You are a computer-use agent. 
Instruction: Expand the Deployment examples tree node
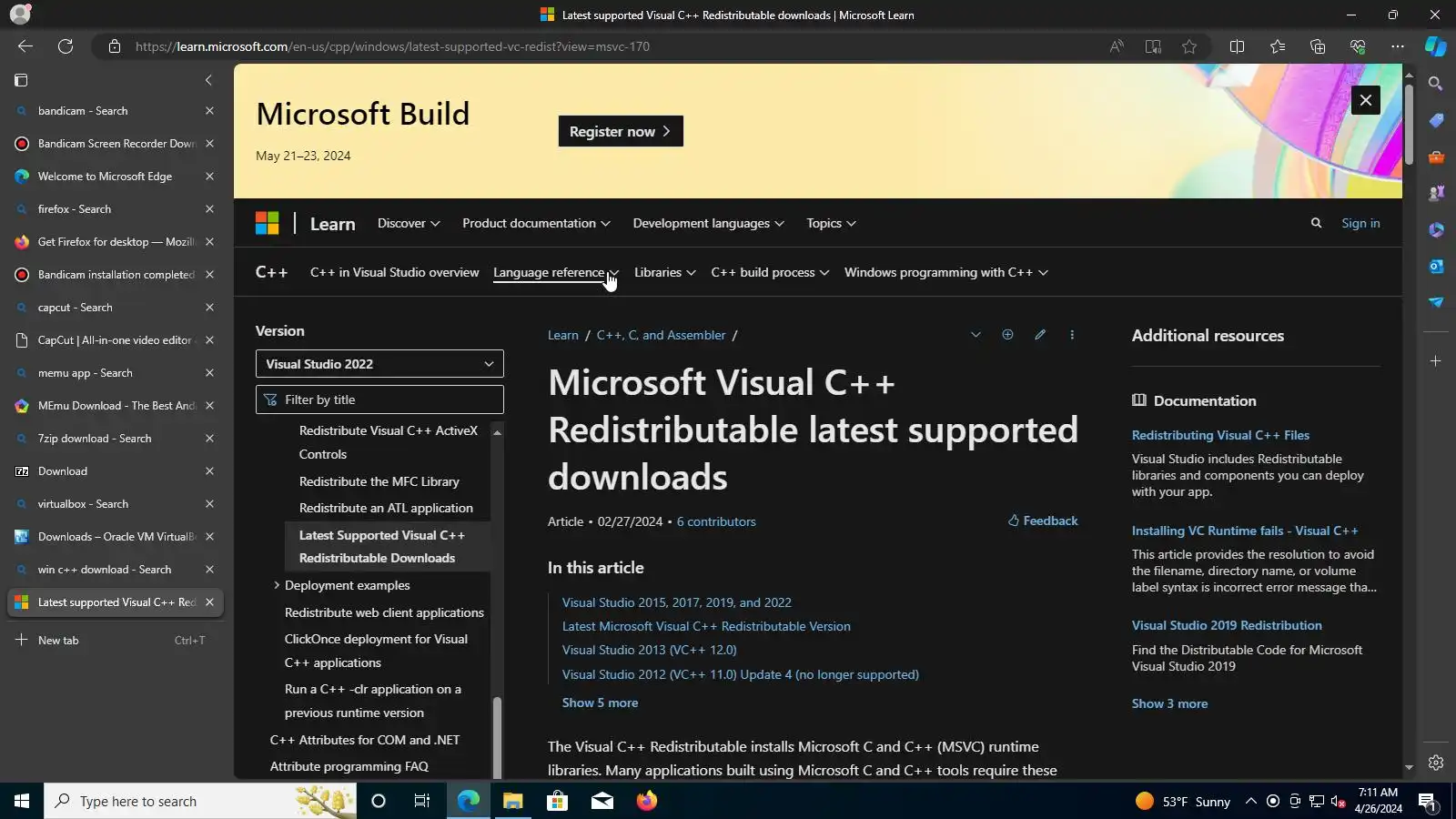coord(277,585)
